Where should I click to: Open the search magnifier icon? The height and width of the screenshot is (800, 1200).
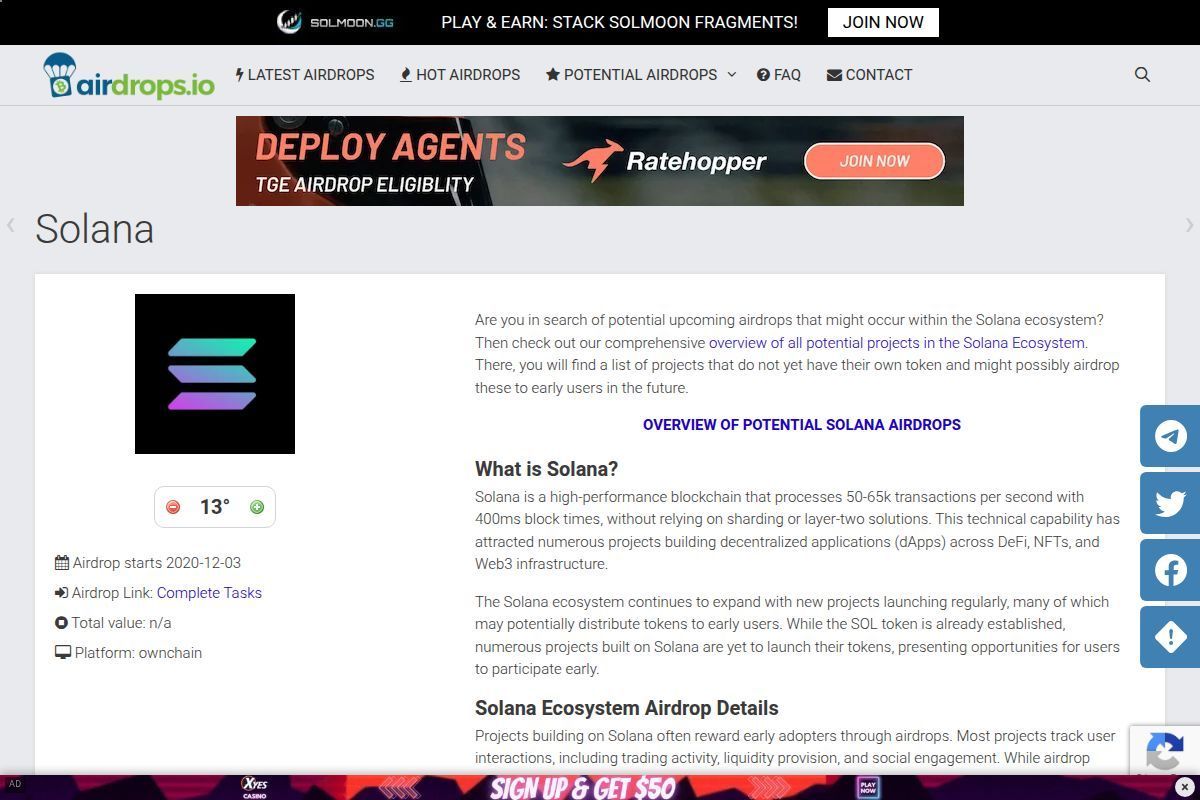(1142, 74)
